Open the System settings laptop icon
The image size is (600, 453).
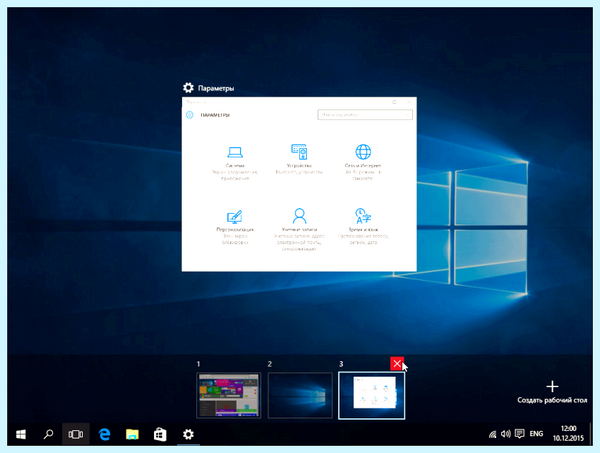point(235,152)
